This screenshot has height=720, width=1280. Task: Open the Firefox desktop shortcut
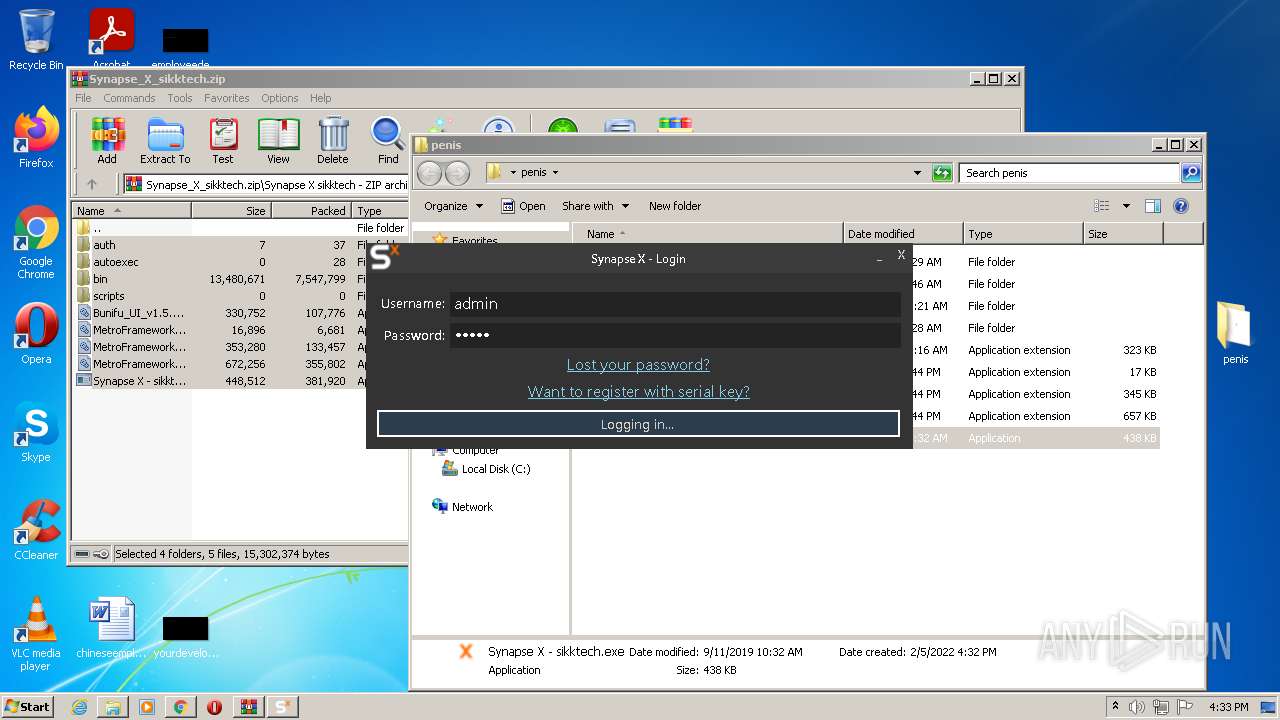36,138
